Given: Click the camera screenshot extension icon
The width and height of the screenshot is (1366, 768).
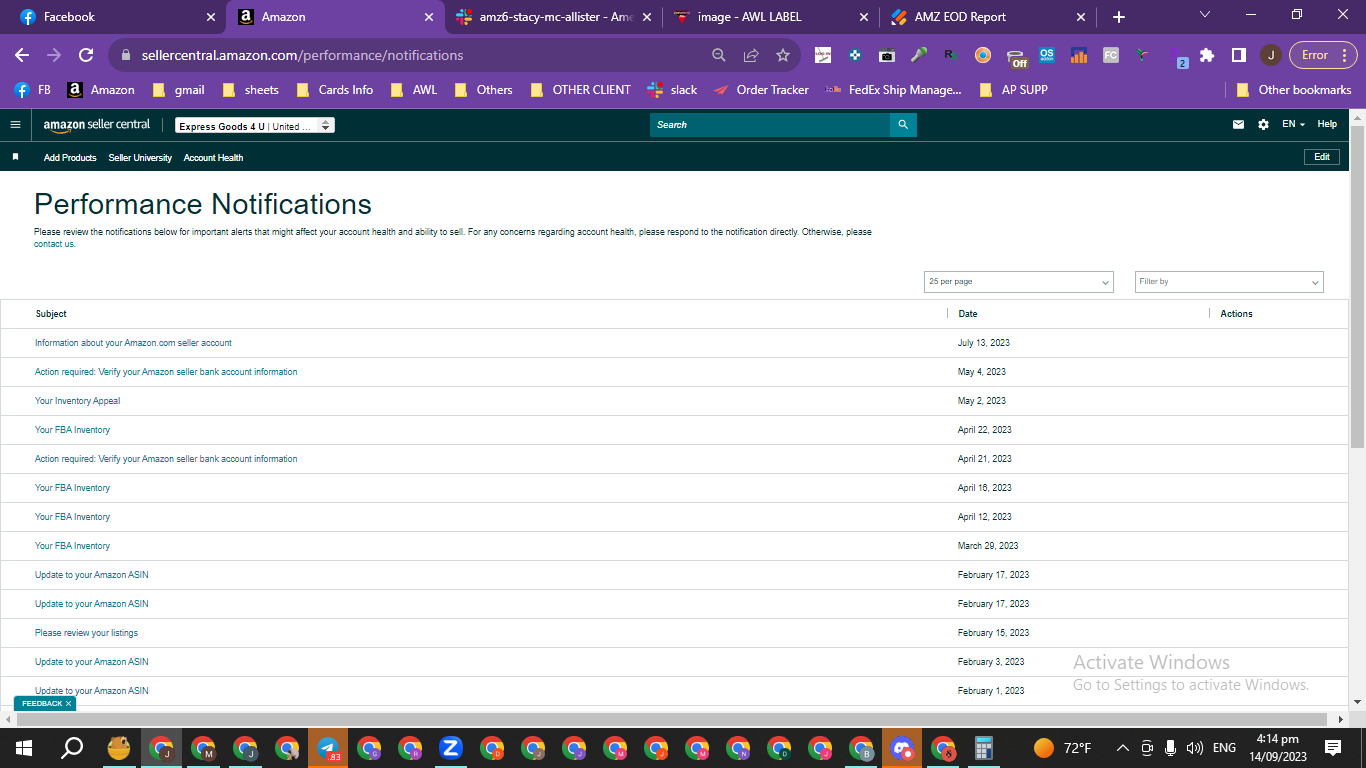Looking at the screenshot, I should click(887, 55).
